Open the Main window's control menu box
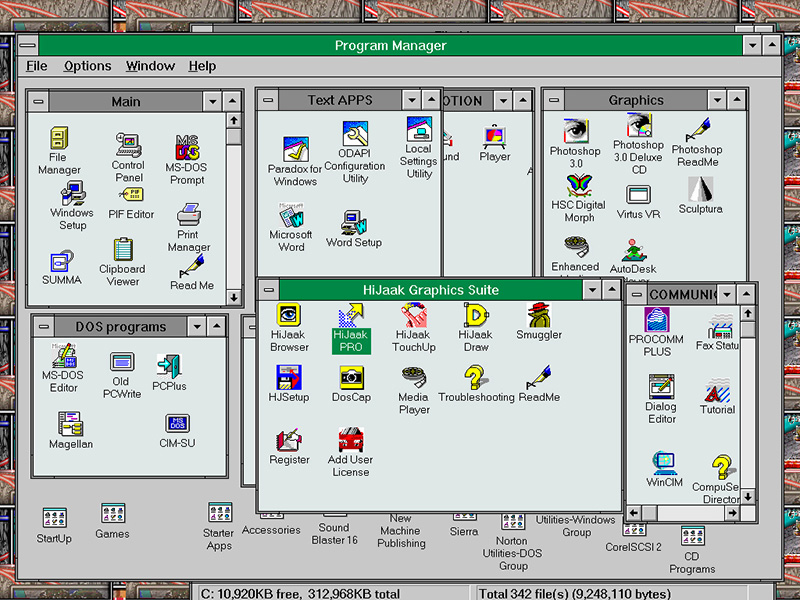This screenshot has width=800, height=600. pos(38,102)
